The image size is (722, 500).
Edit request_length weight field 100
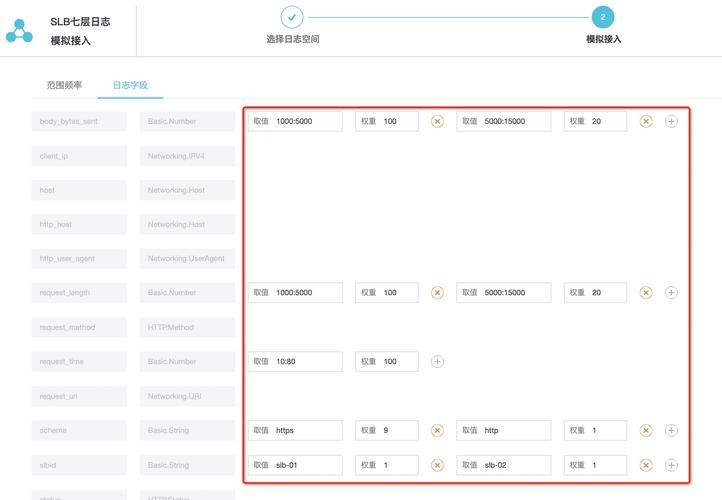[x=387, y=292]
